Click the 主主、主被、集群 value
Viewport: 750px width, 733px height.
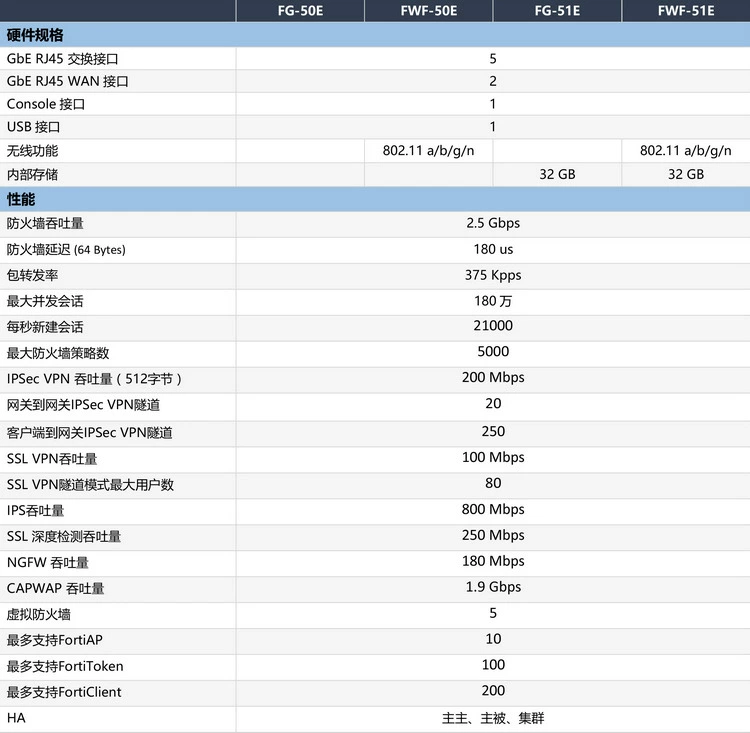[493, 718]
